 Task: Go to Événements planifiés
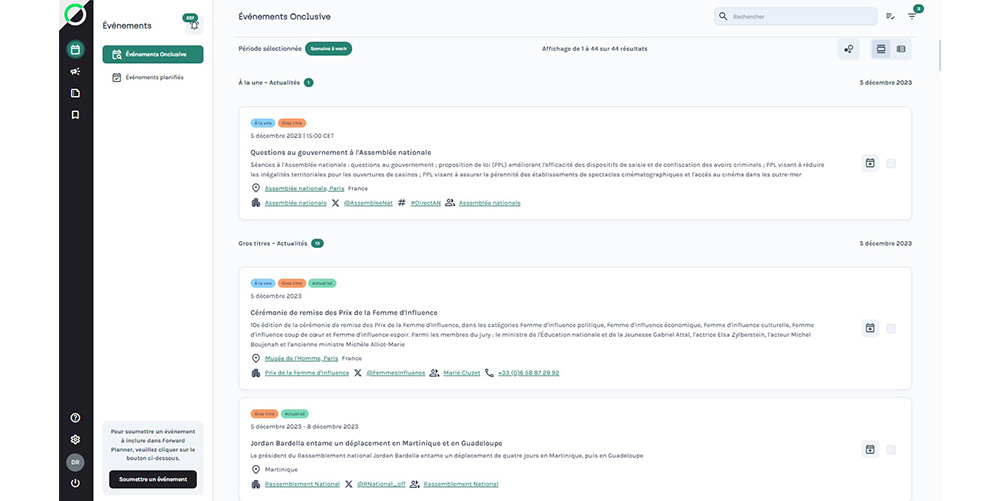[x=153, y=77]
